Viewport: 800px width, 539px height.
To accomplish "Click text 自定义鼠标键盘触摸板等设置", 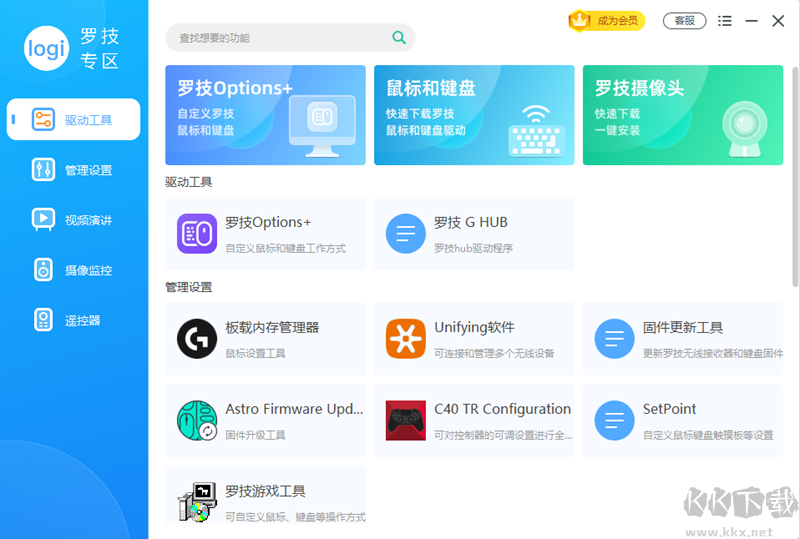I will 708,435.
